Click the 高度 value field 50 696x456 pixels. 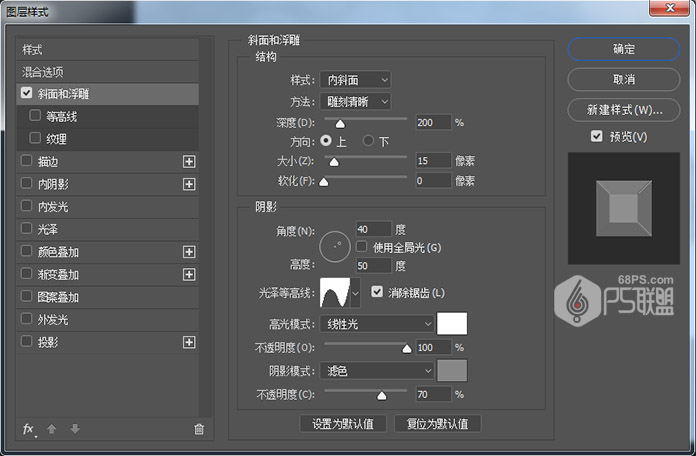[x=374, y=266]
